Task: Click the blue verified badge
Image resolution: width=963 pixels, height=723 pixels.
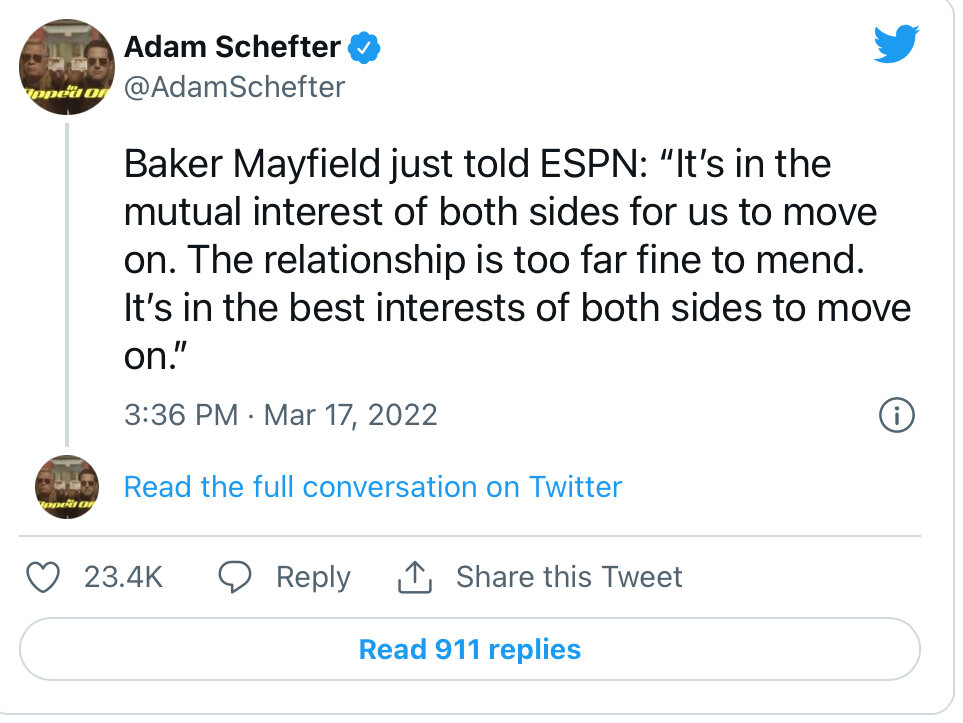Action: click(361, 46)
